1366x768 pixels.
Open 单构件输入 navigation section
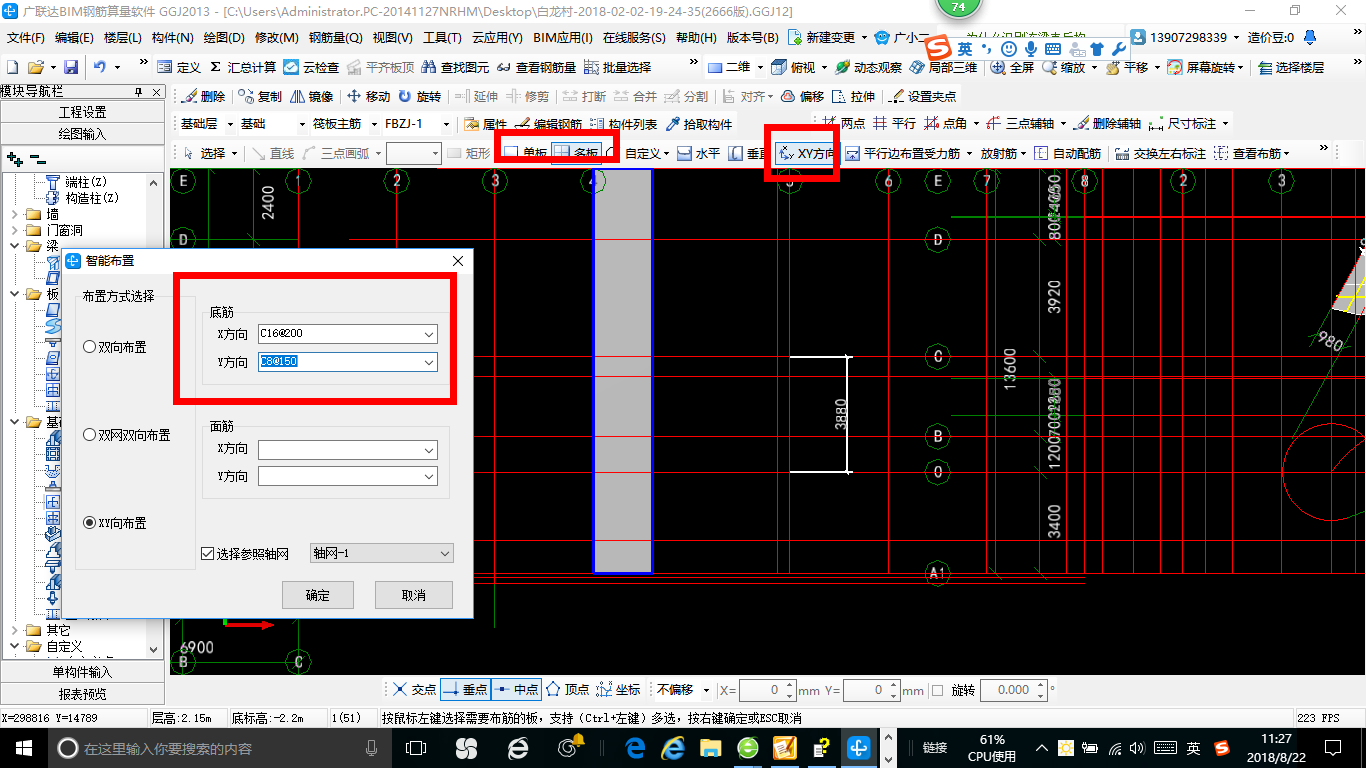click(82, 672)
